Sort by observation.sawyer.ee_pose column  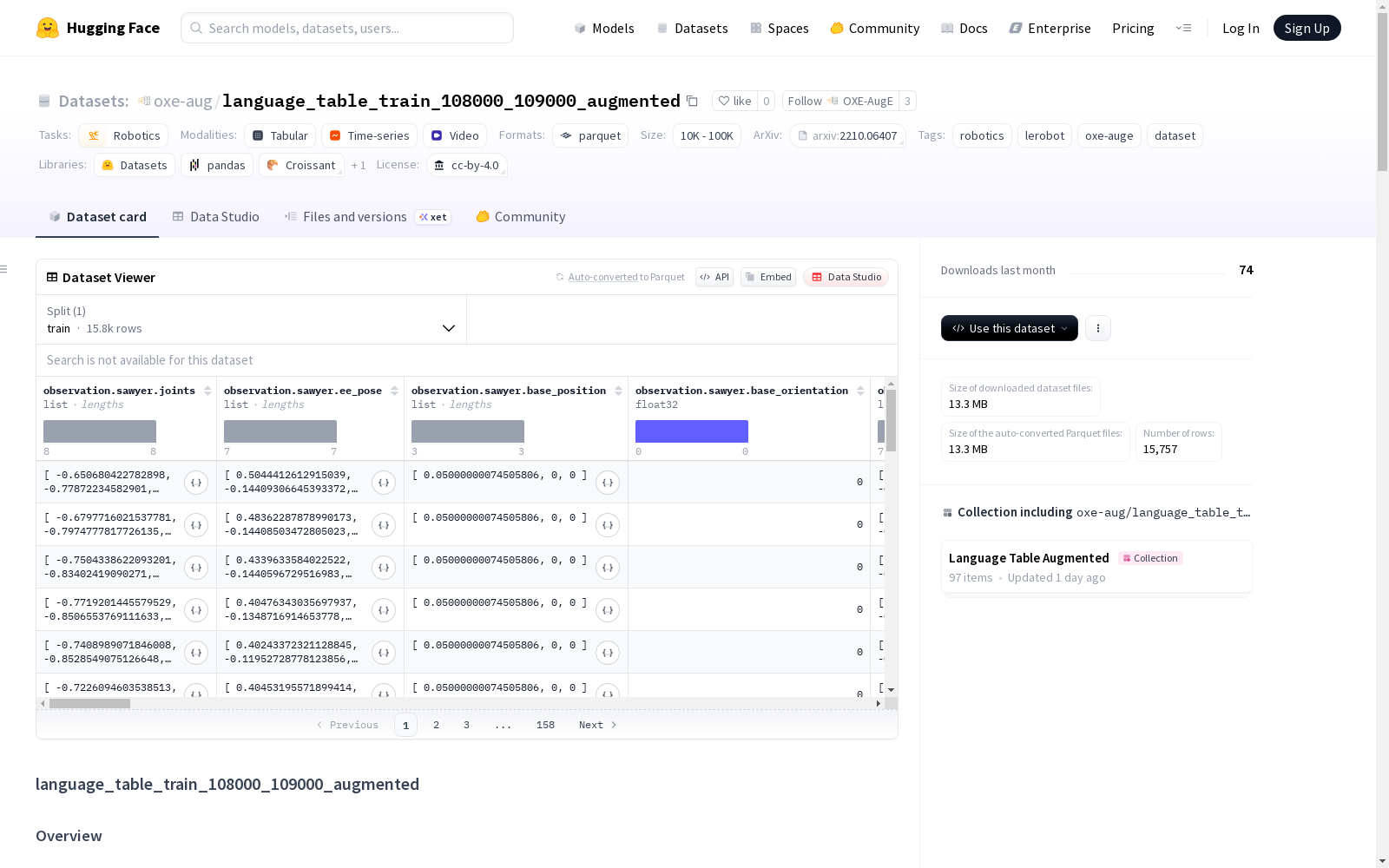coord(394,391)
